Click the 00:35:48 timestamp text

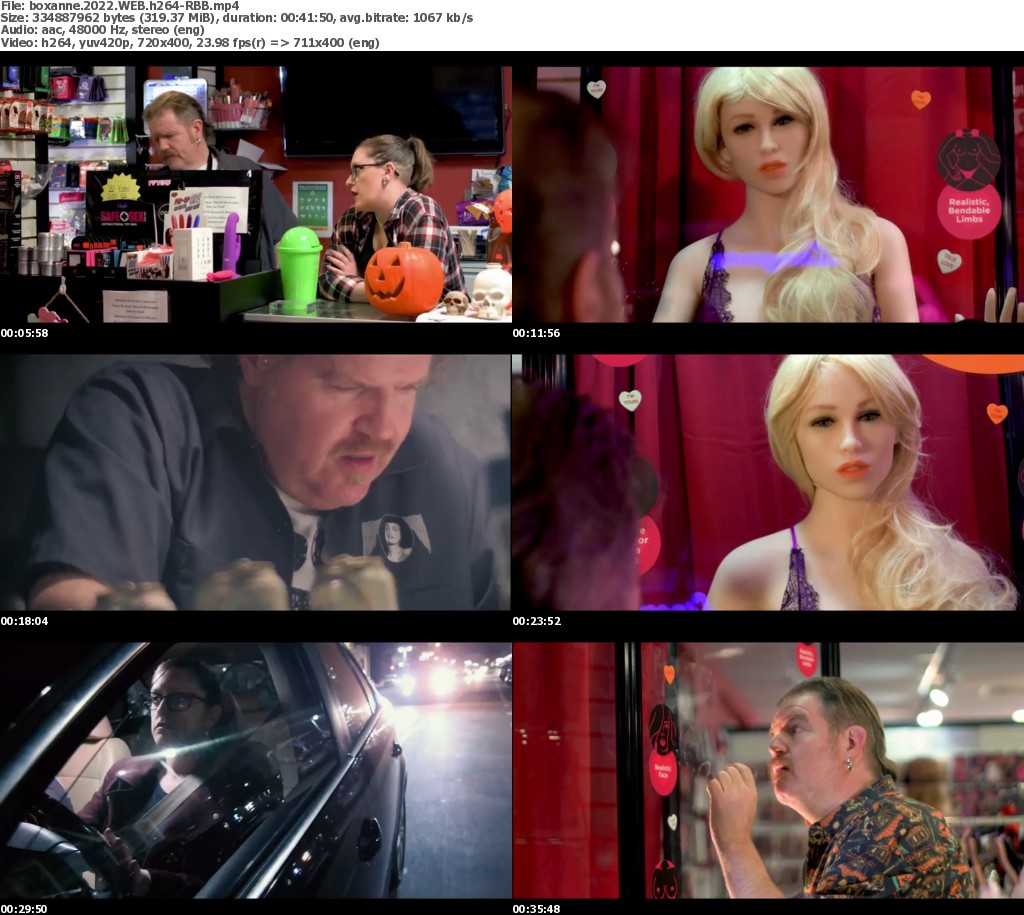pyautogui.click(x=536, y=909)
